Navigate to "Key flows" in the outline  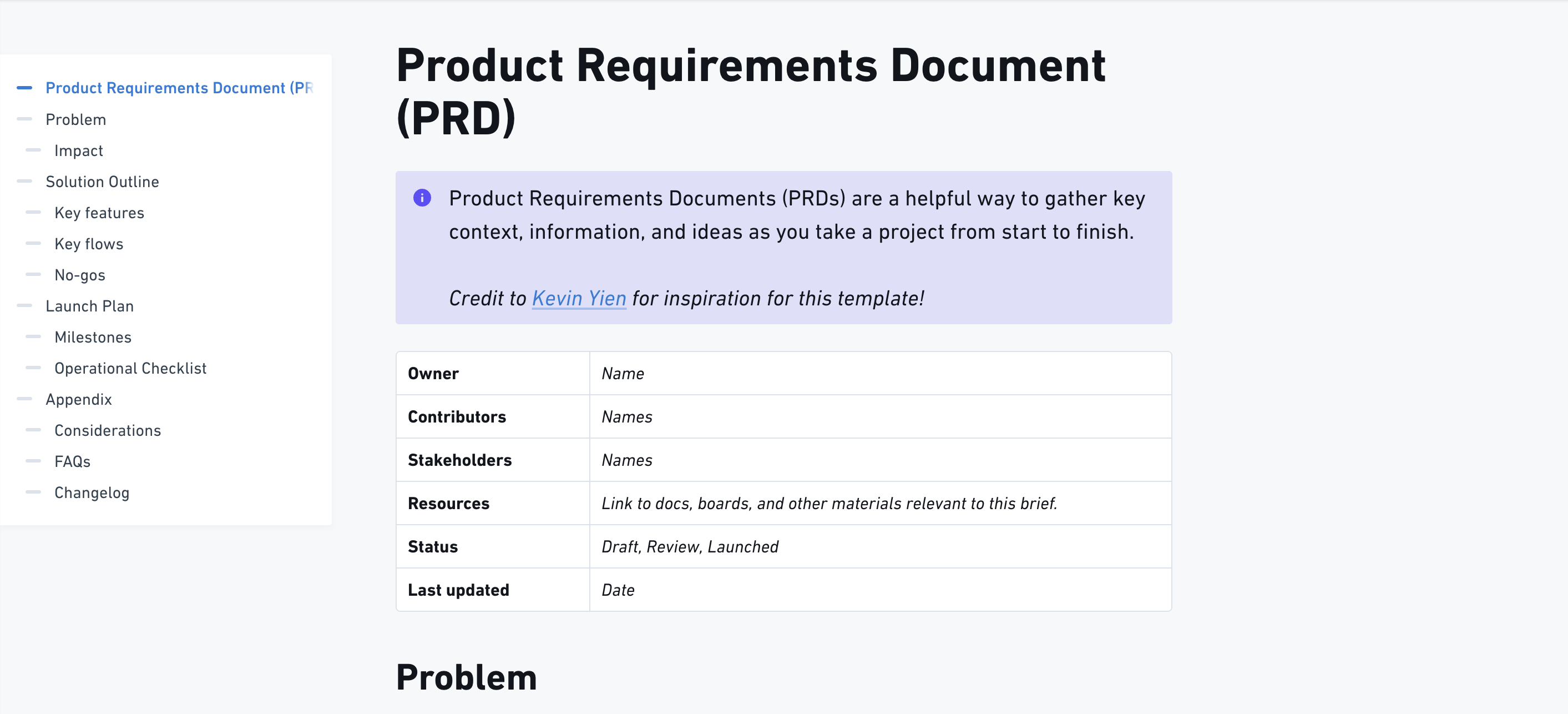88,244
